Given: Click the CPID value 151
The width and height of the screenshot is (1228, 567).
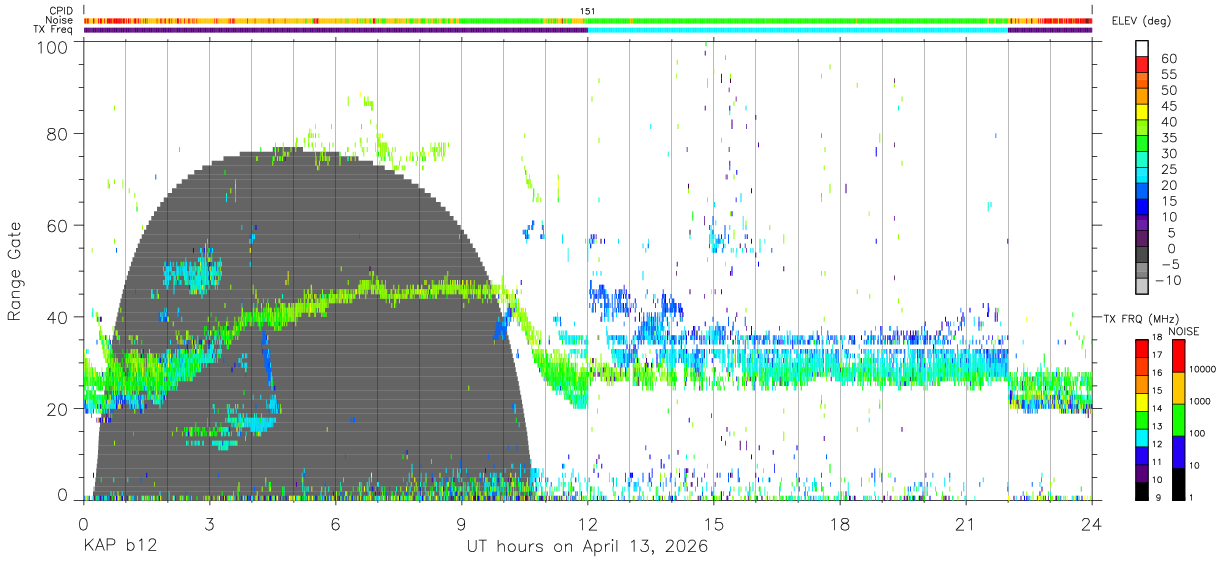Looking at the screenshot, I should point(588,11).
